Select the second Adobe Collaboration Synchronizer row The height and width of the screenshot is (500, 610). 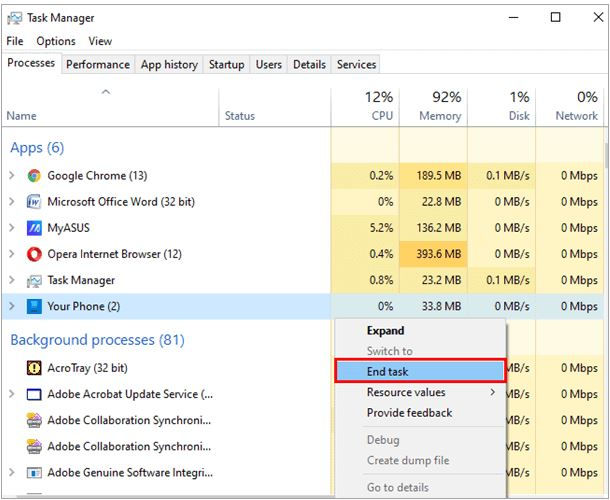(167, 446)
